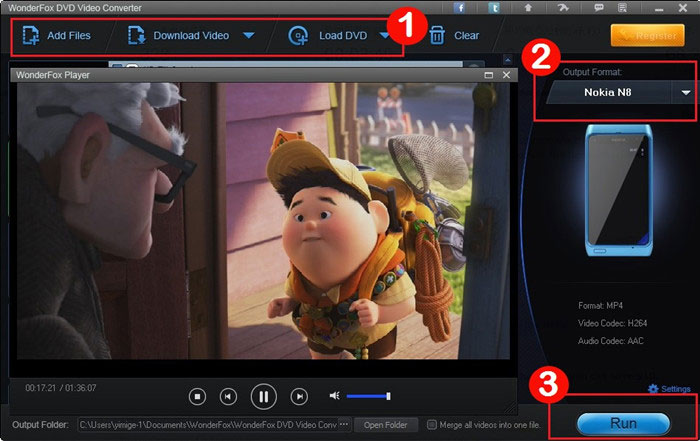Open the Nokia N8 output format selector

(608, 92)
